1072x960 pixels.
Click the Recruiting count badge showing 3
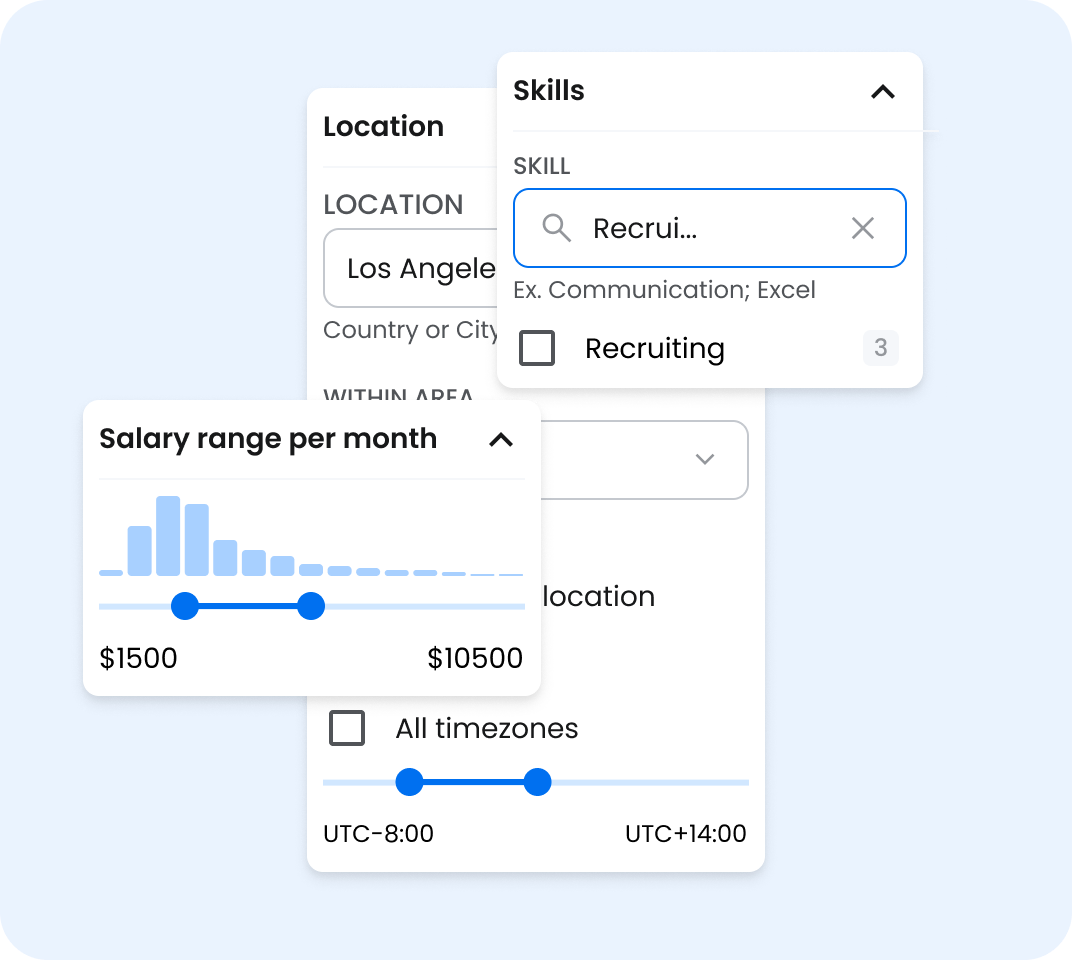(880, 348)
